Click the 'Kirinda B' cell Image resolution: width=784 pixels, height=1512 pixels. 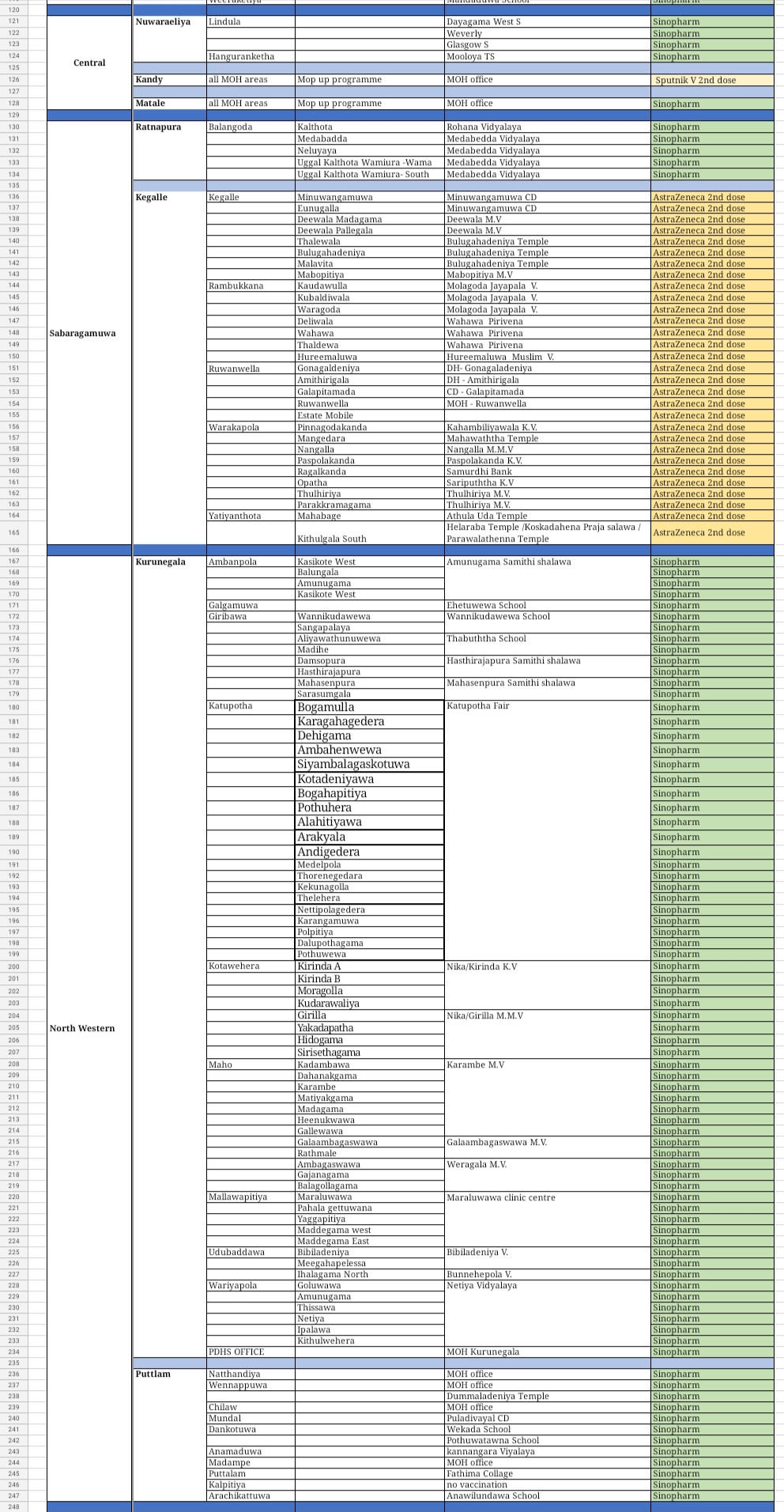tap(370, 978)
